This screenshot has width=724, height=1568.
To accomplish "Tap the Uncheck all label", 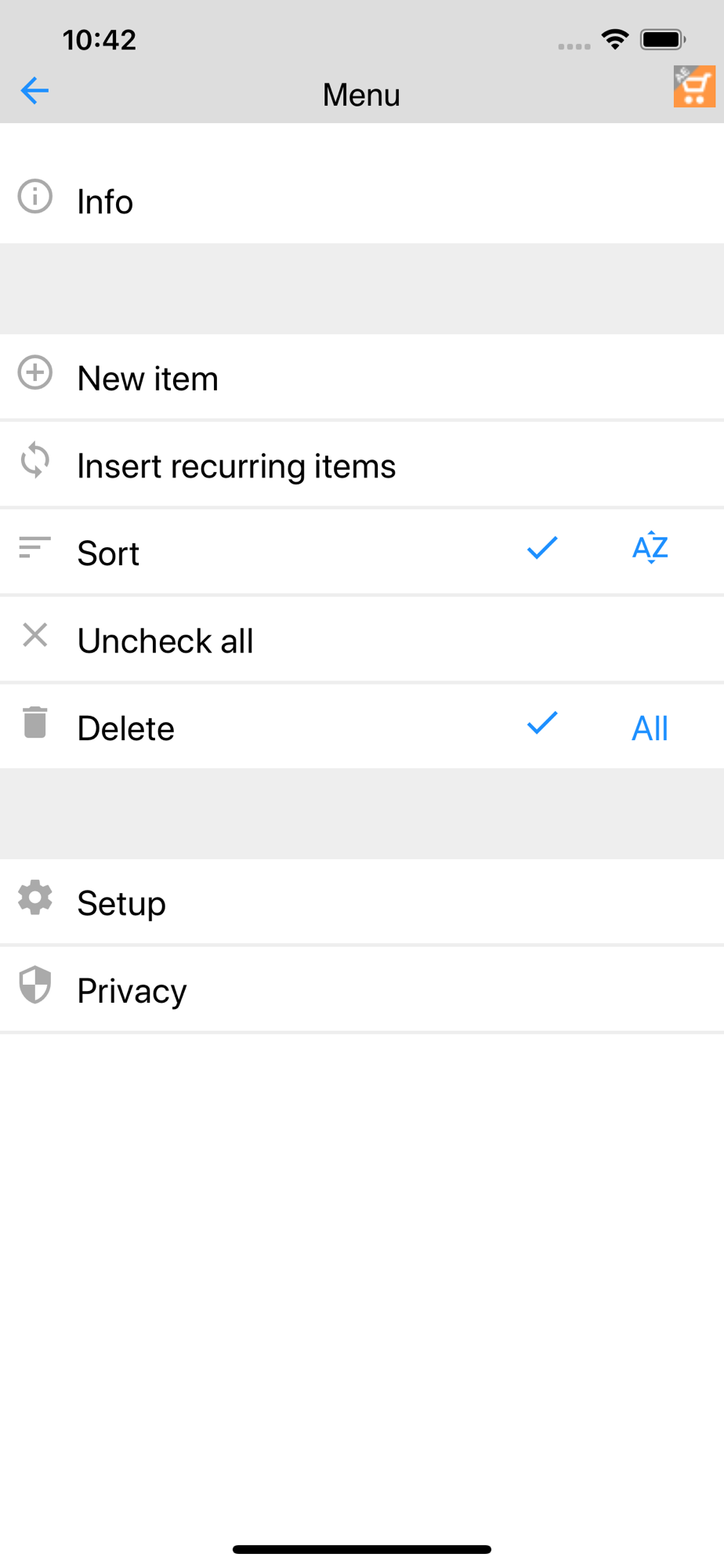I will point(165,641).
